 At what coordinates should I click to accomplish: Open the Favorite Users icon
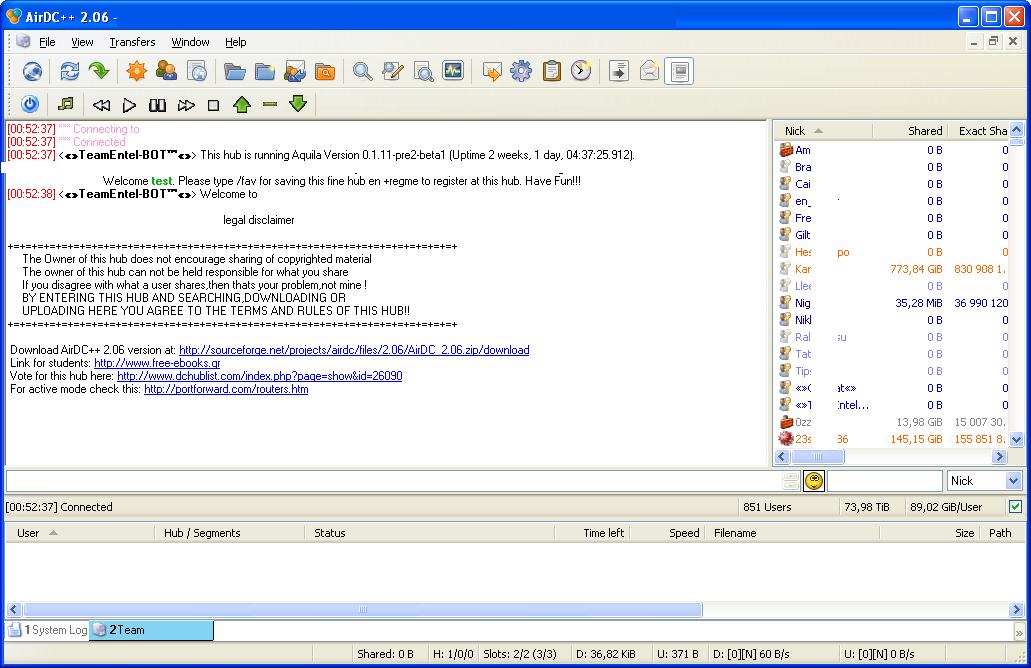click(x=166, y=71)
